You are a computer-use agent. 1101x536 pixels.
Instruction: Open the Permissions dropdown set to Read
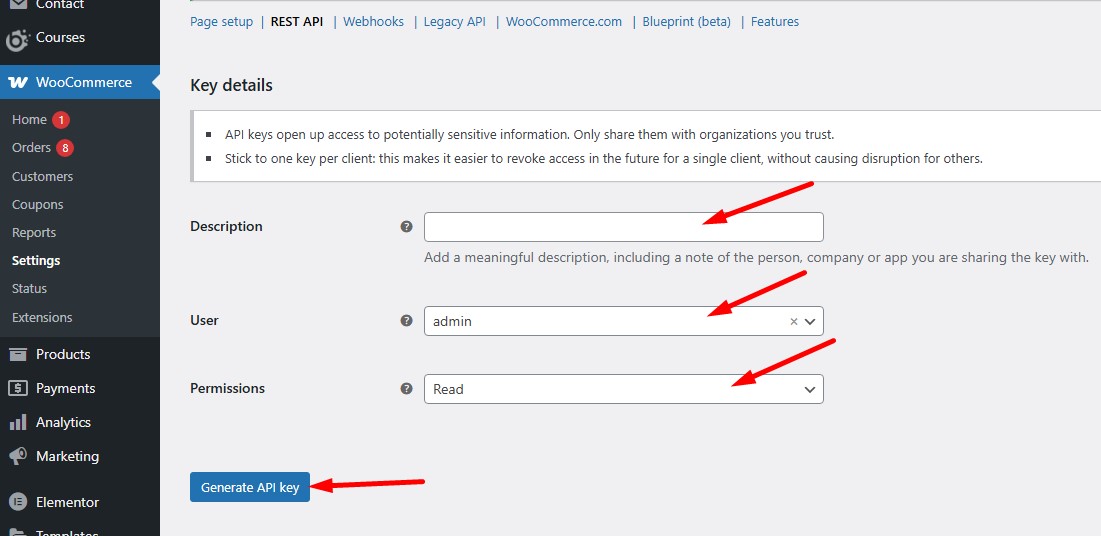(624, 389)
